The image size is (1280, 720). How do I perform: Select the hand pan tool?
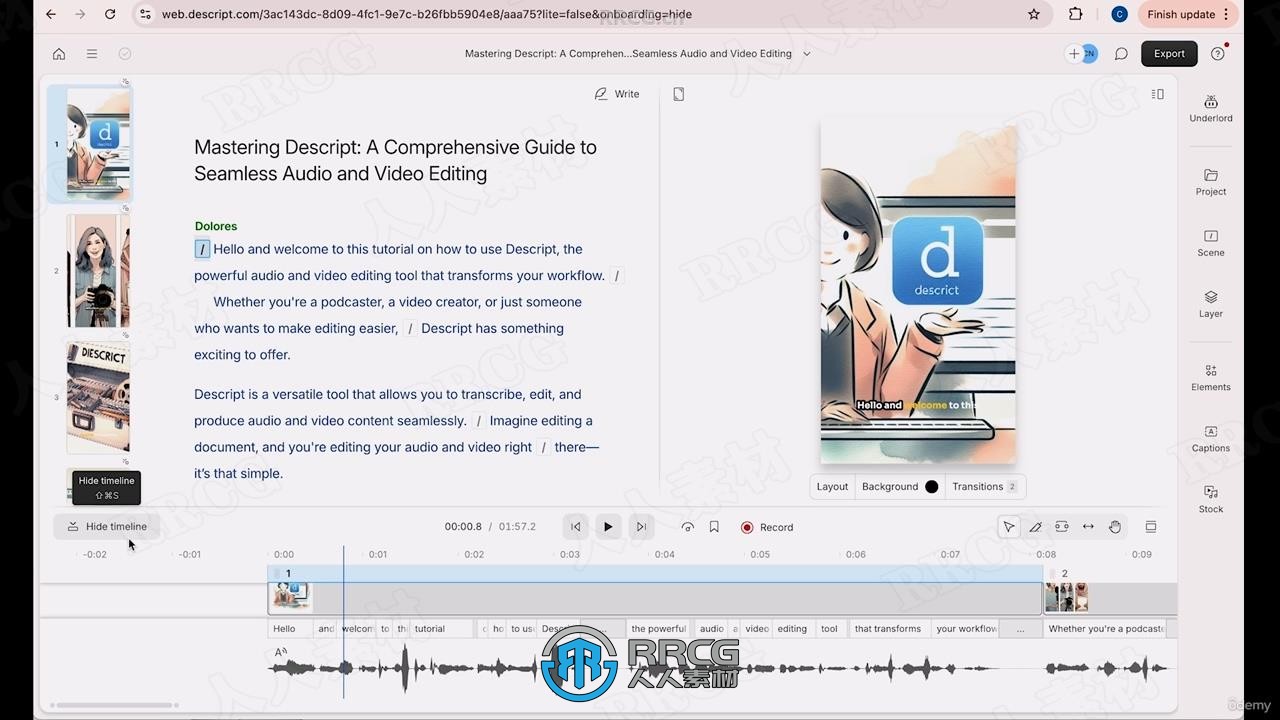point(1115,527)
